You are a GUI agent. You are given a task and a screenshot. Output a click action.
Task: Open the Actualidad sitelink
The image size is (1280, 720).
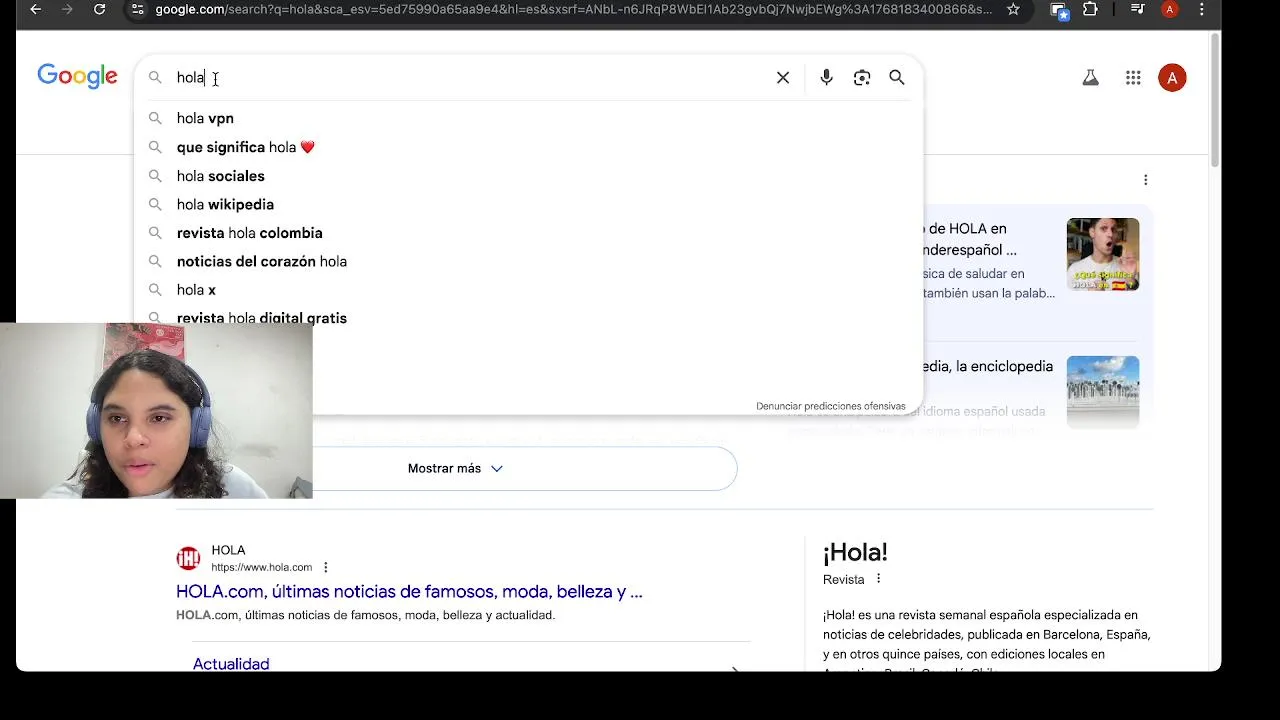231,664
